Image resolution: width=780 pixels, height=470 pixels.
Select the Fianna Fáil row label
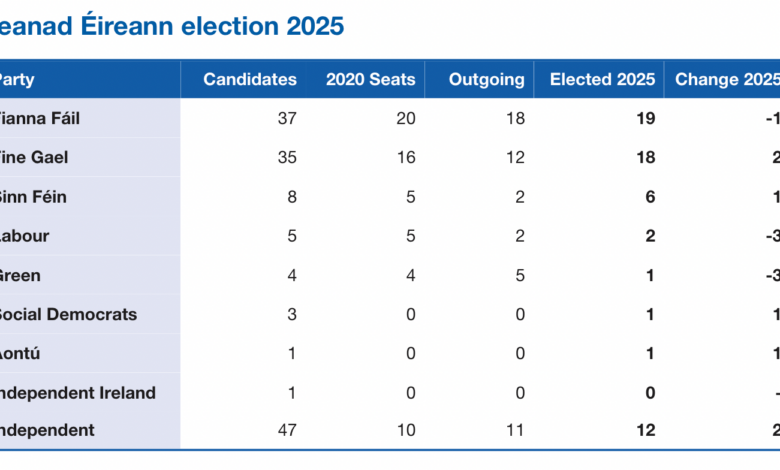tap(40, 119)
